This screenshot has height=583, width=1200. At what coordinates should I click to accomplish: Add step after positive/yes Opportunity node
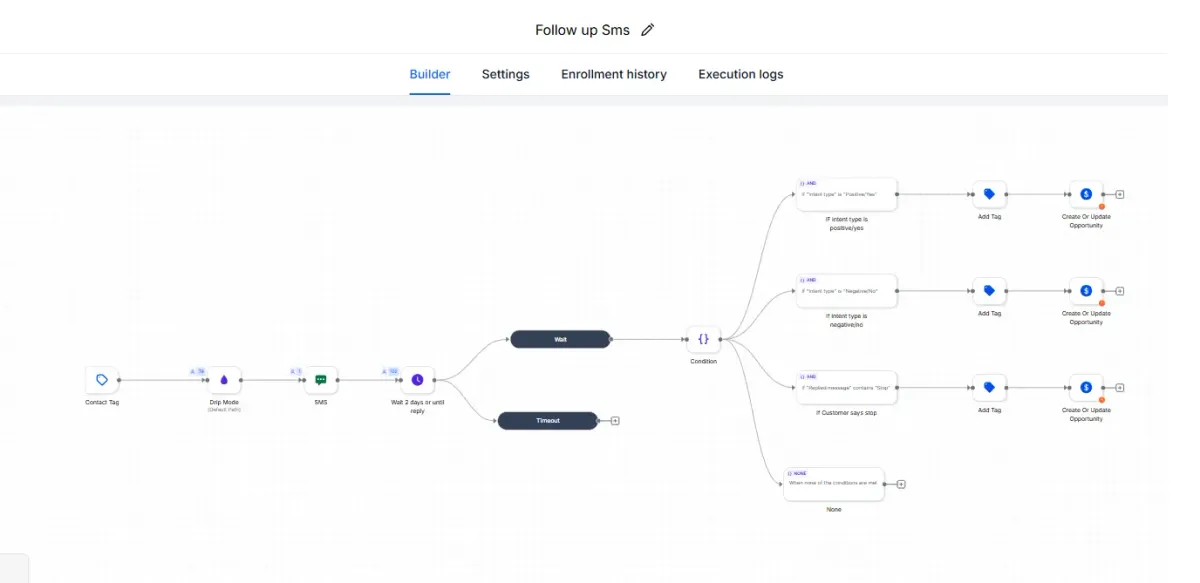(1120, 194)
